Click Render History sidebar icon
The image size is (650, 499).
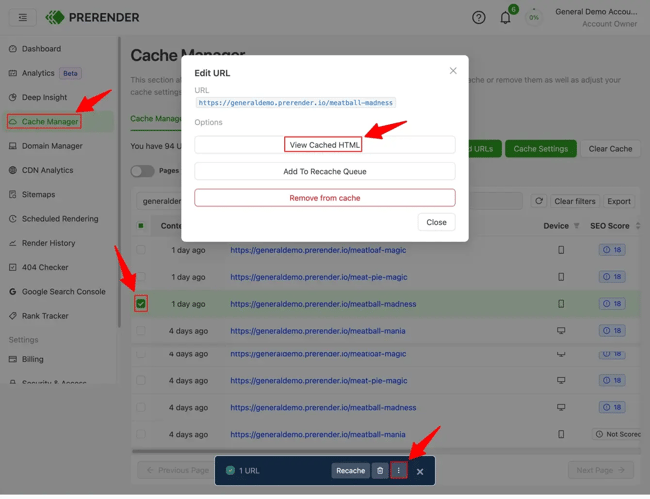click(13, 243)
